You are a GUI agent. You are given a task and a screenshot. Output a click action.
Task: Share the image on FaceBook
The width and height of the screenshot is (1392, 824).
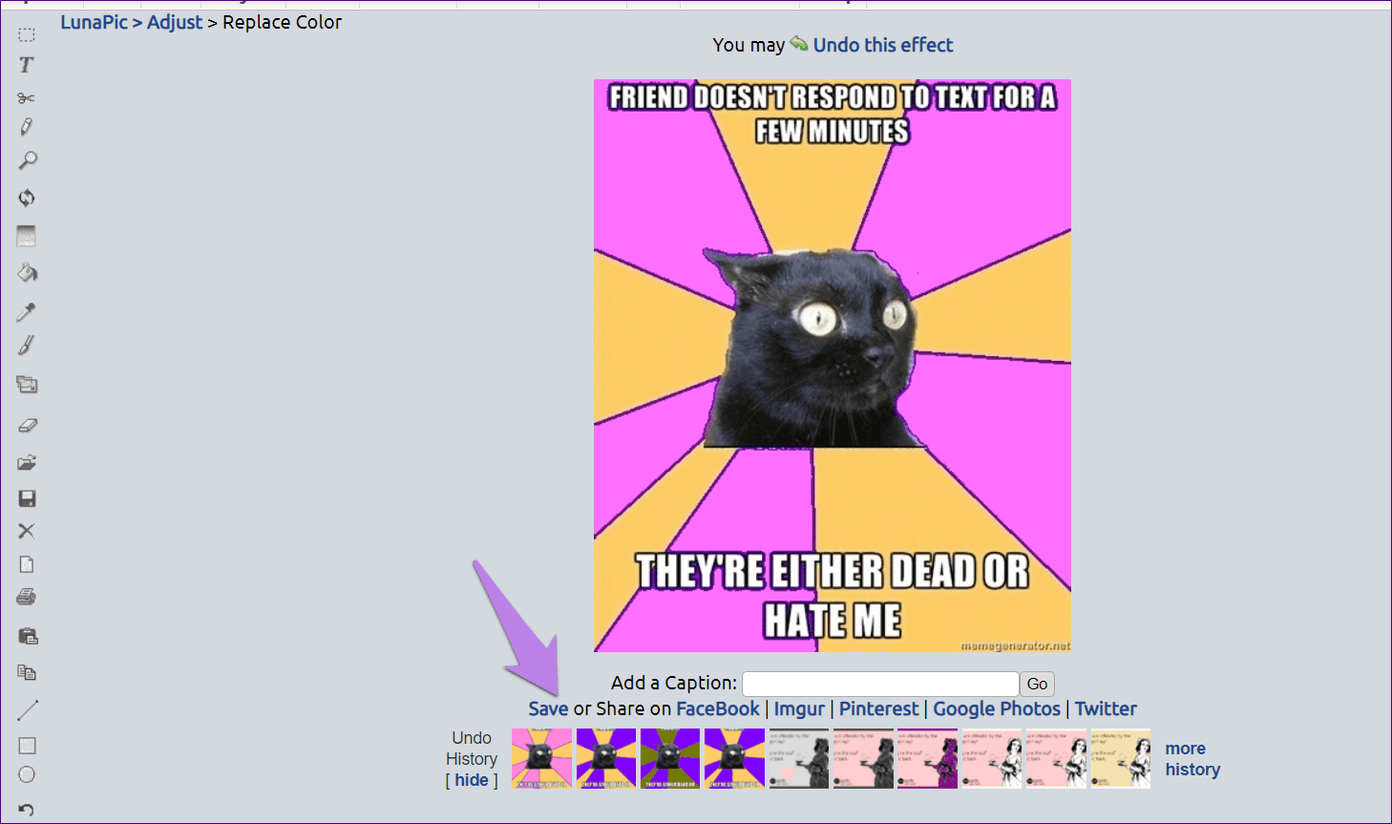tap(718, 709)
